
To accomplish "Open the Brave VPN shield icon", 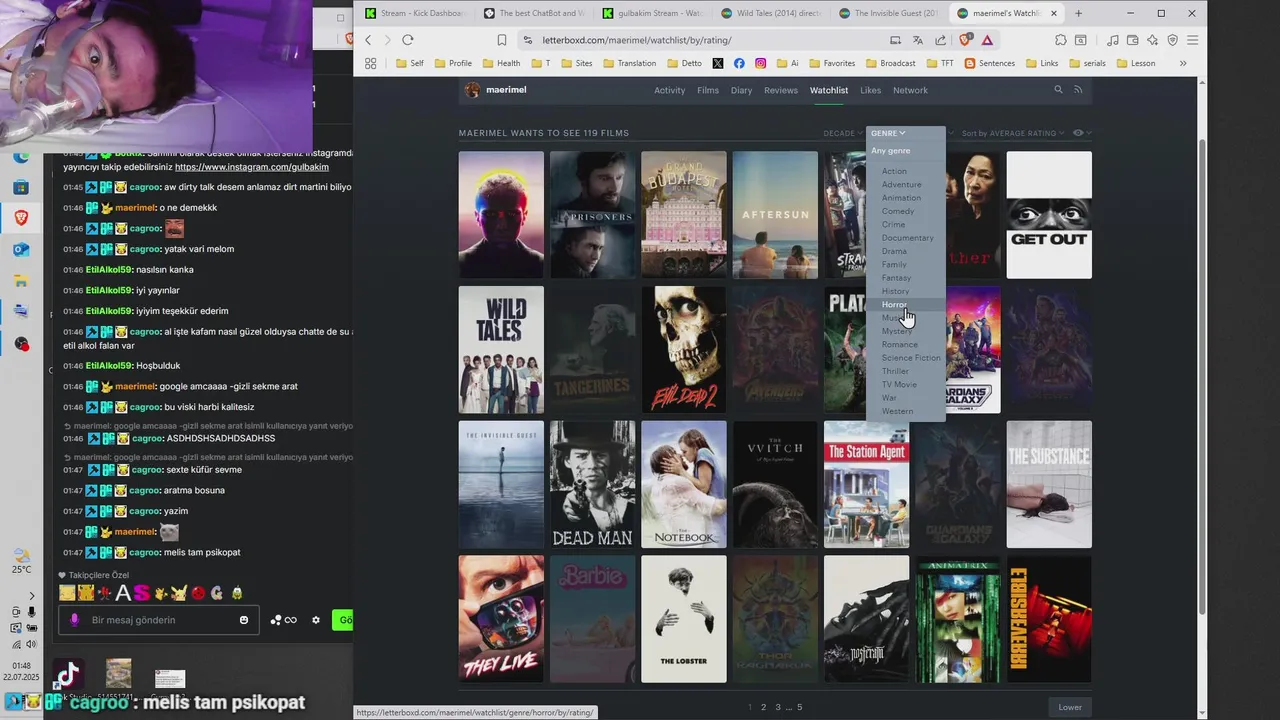I will [1173, 40].
